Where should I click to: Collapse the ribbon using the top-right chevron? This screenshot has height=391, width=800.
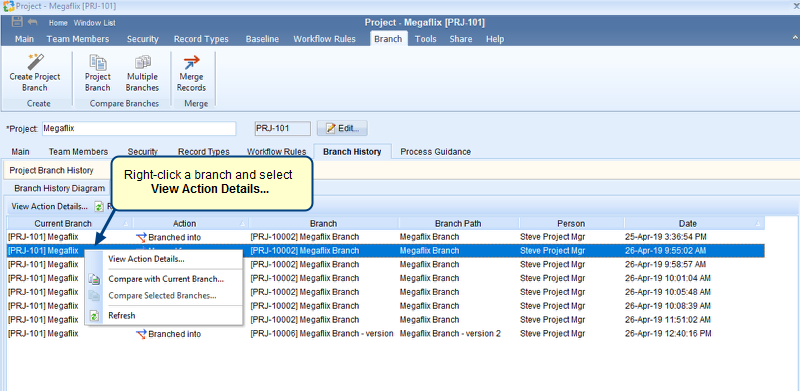(795, 38)
